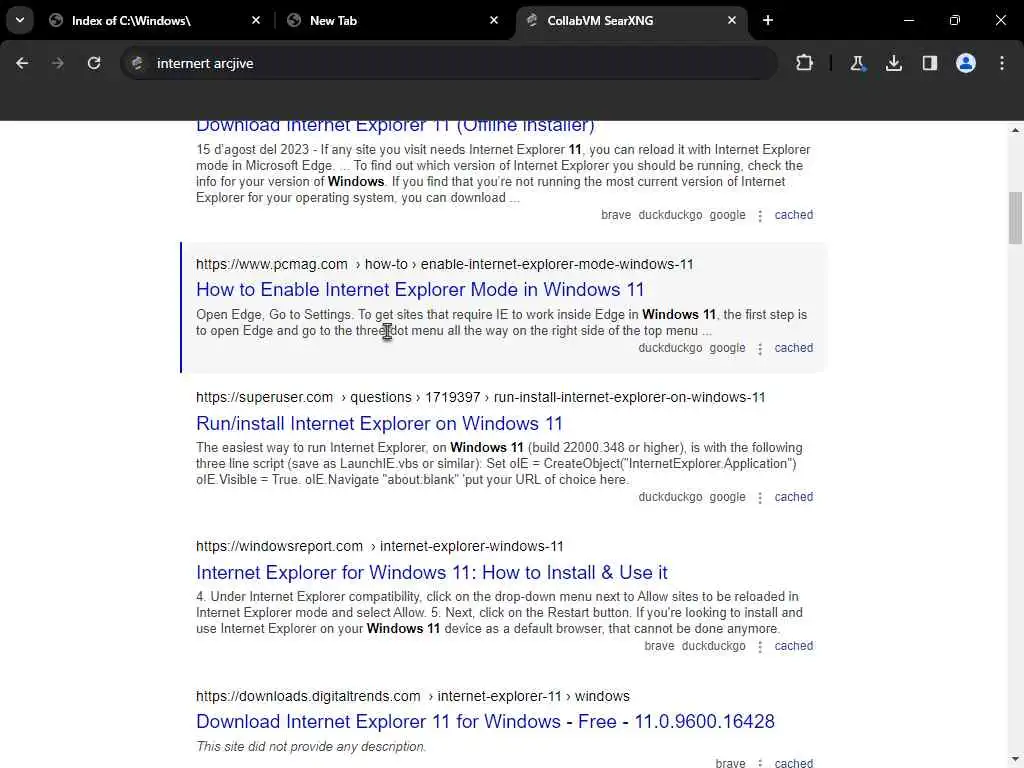Open Chrome Labs flask icon
Image resolution: width=1024 pixels, height=768 pixels.
(x=857, y=63)
